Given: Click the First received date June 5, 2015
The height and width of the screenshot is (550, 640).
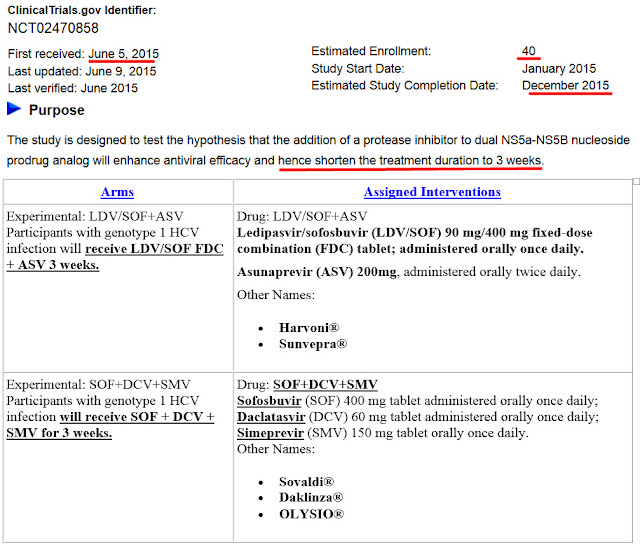Looking at the screenshot, I should point(124,54).
